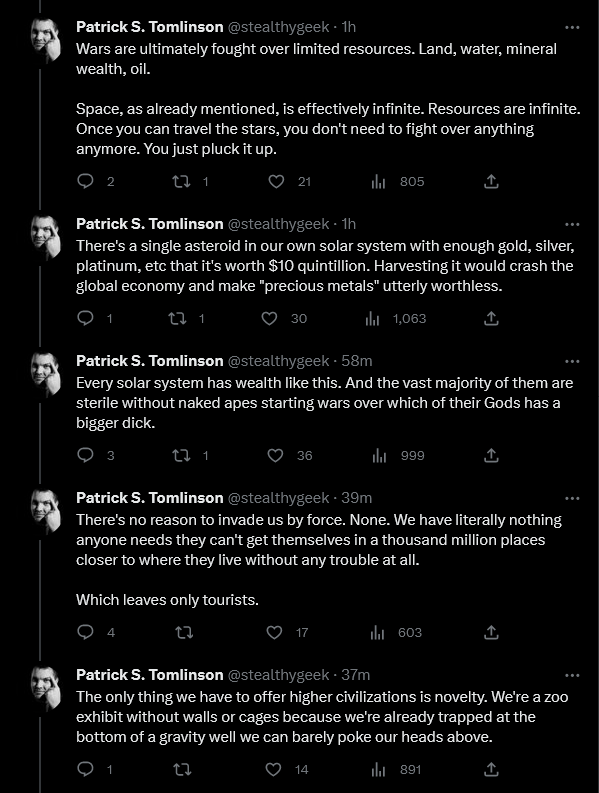The image size is (599, 793).
Task: Open the three-dot menu on the 37m tweet
Action: (x=572, y=675)
